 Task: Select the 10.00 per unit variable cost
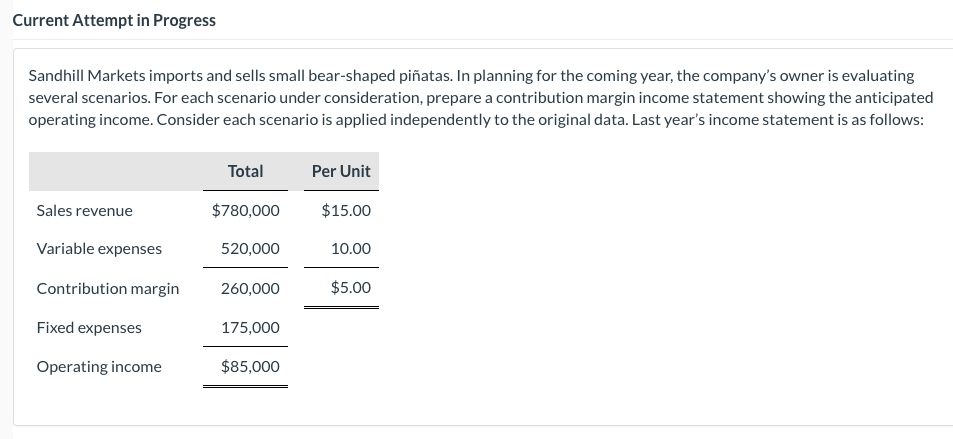[351, 249]
